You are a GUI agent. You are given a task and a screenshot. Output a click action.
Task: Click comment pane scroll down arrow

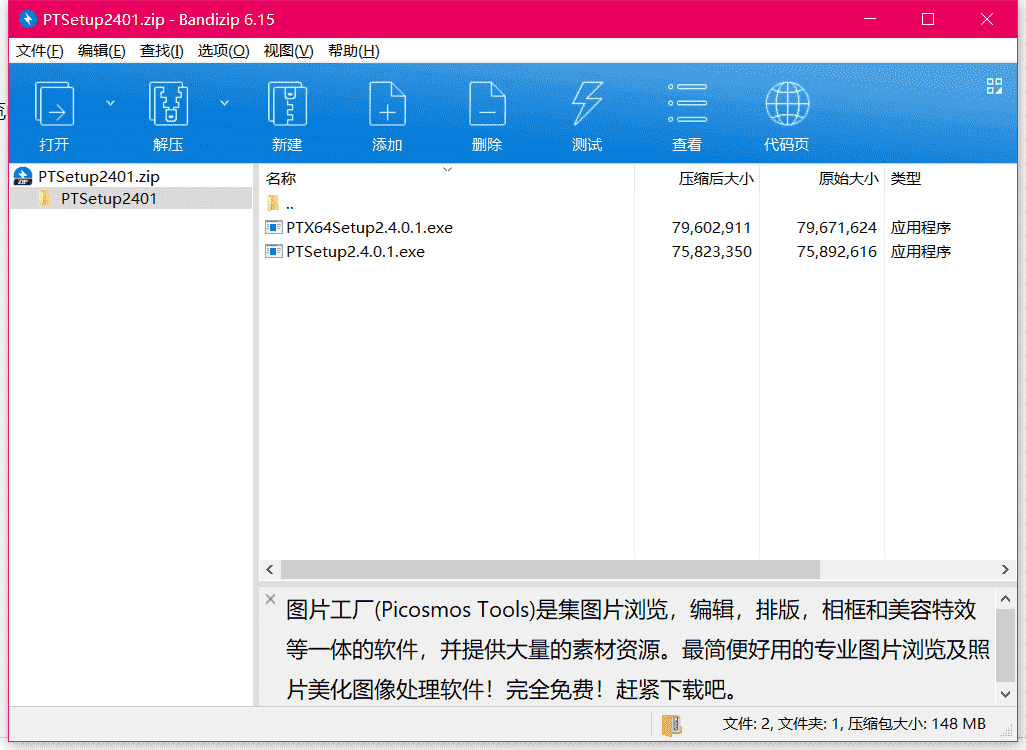(x=1006, y=694)
